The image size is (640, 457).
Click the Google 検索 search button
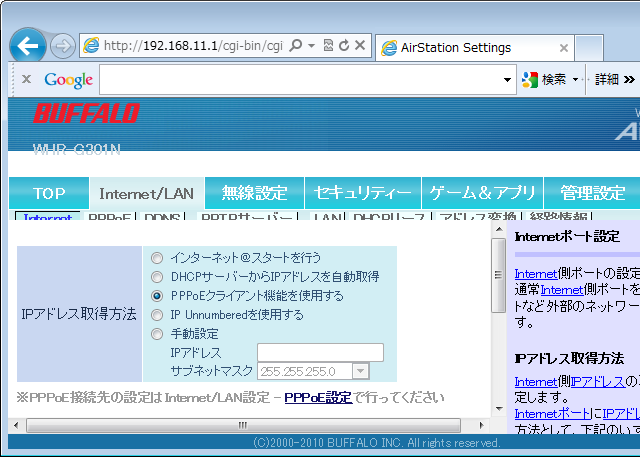point(544,79)
